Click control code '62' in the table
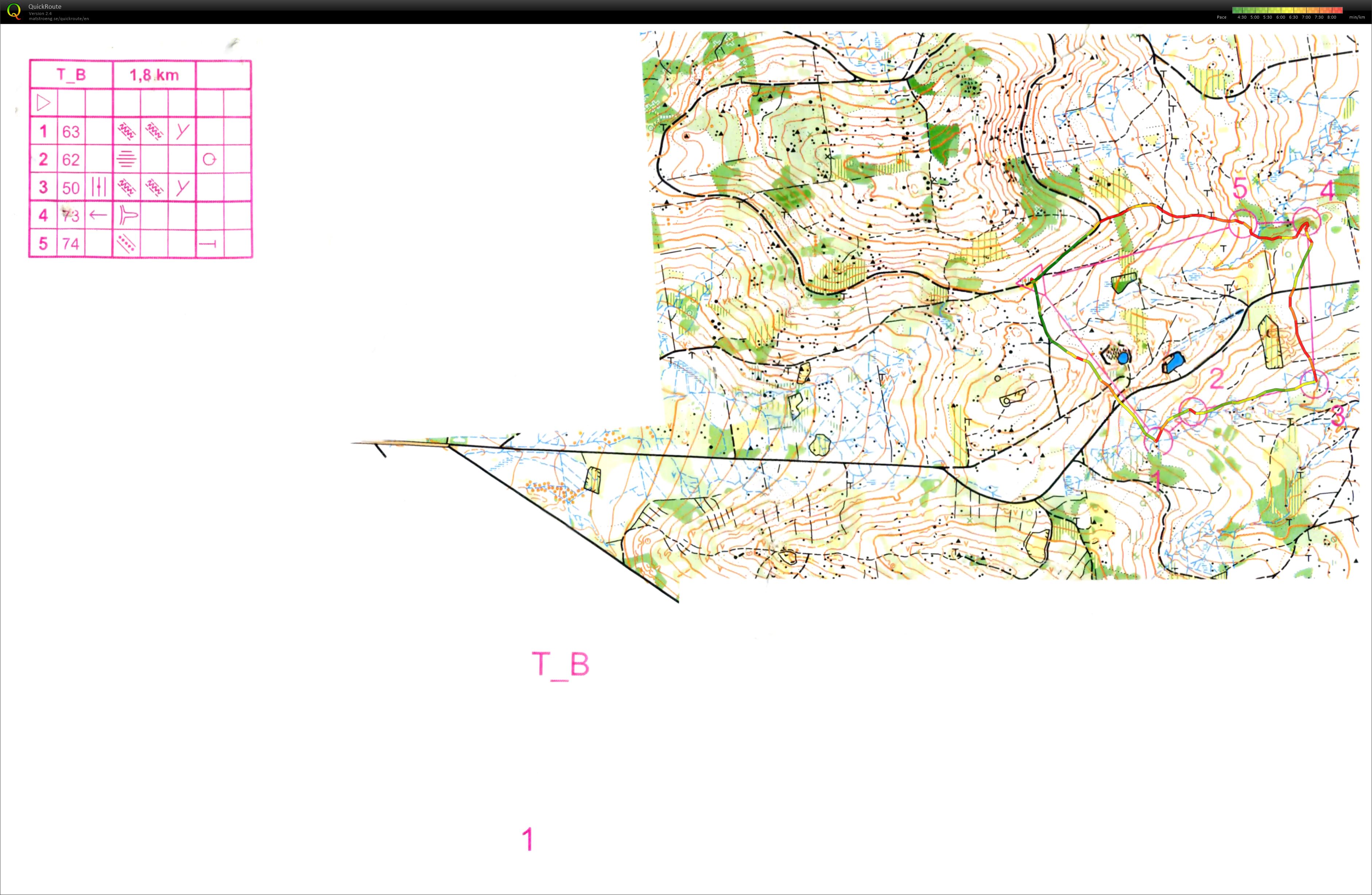 click(x=71, y=159)
